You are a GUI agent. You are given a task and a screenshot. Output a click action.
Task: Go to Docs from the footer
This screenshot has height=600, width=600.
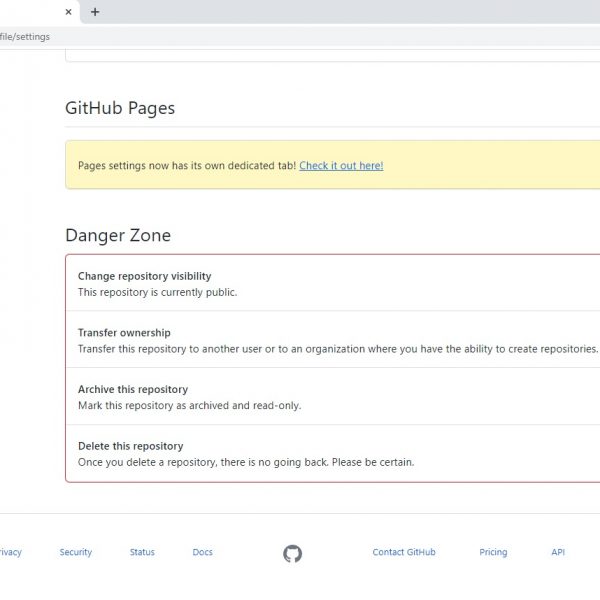(x=202, y=552)
